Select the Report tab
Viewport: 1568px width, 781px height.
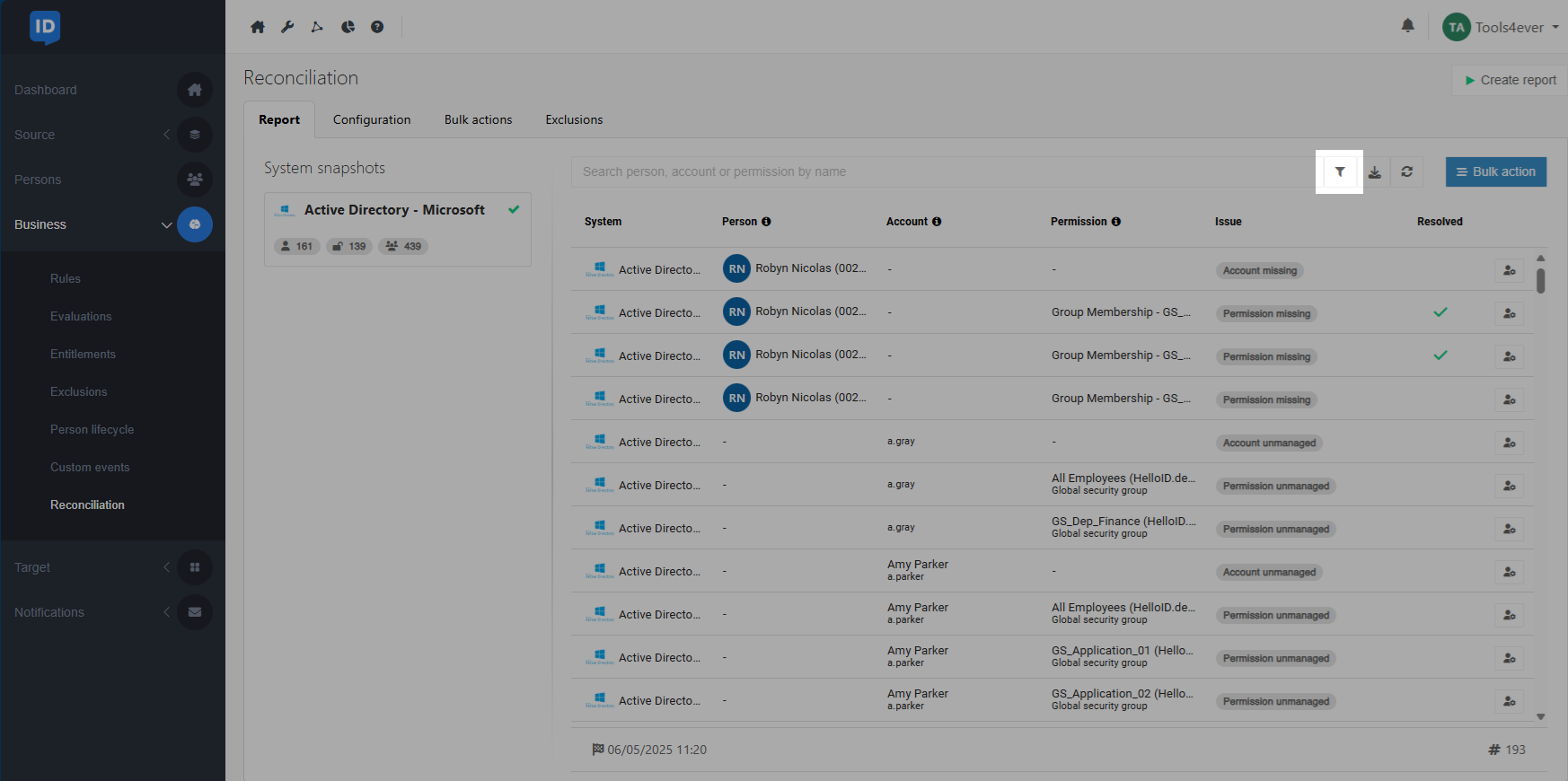[x=279, y=119]
